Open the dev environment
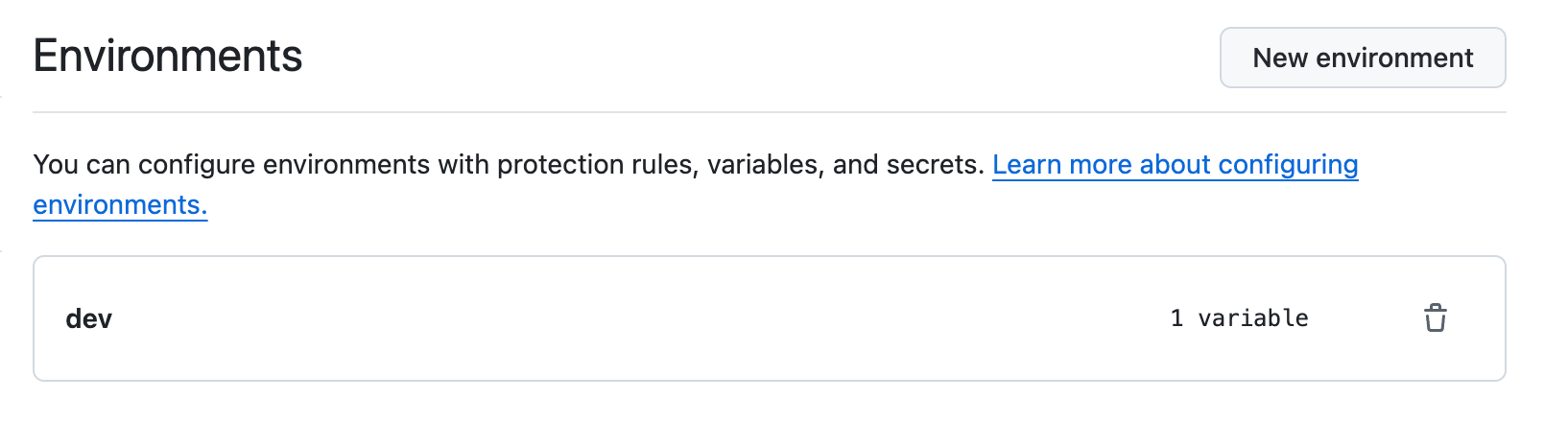Image resolution: width=1568 pixels, height=422 pixels. (x=89, y=318)
